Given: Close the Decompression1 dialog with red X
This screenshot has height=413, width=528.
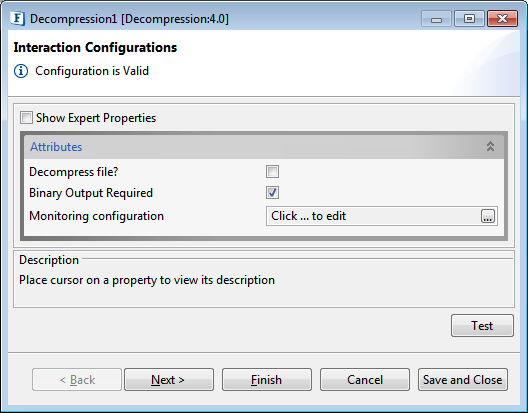Looking at the screenshot, I should coord(502,19).
